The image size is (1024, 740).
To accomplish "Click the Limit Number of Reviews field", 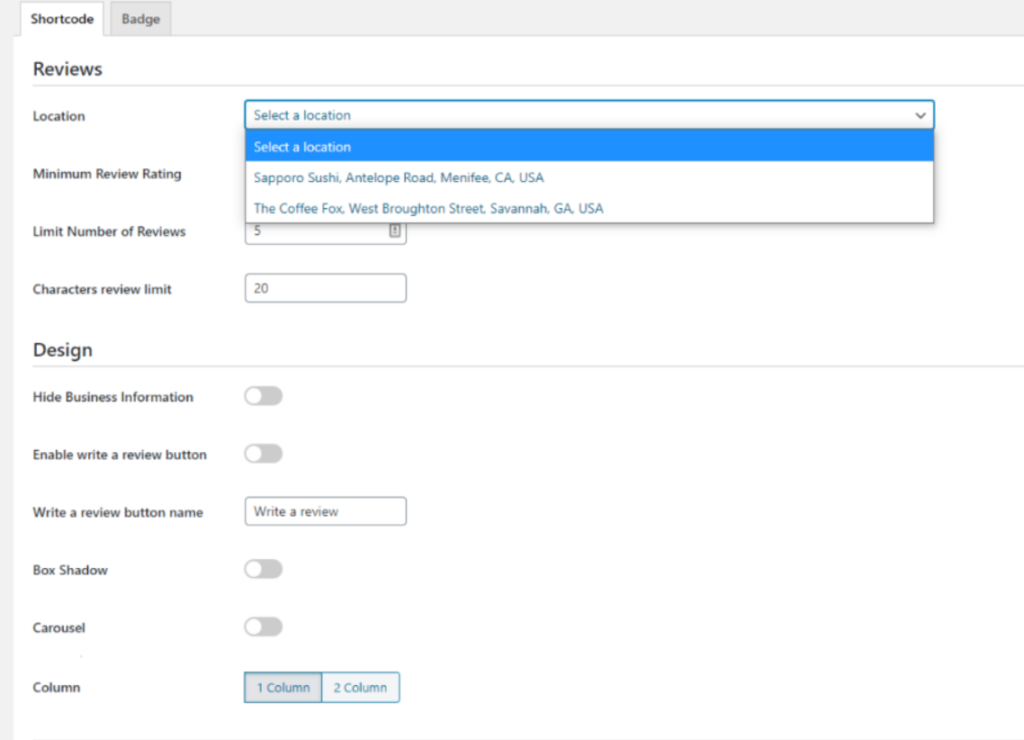I will [x=325, y=233].
